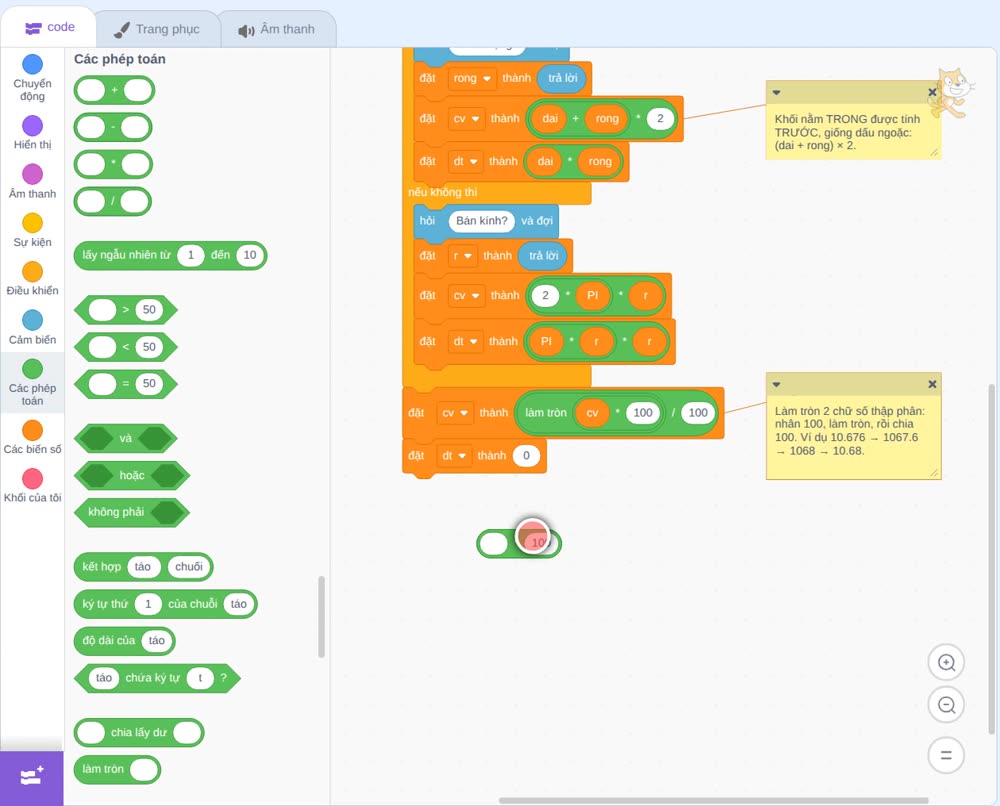Click the workspace horizontal scrollbar

pyautogui.click(x=714, y=800)
